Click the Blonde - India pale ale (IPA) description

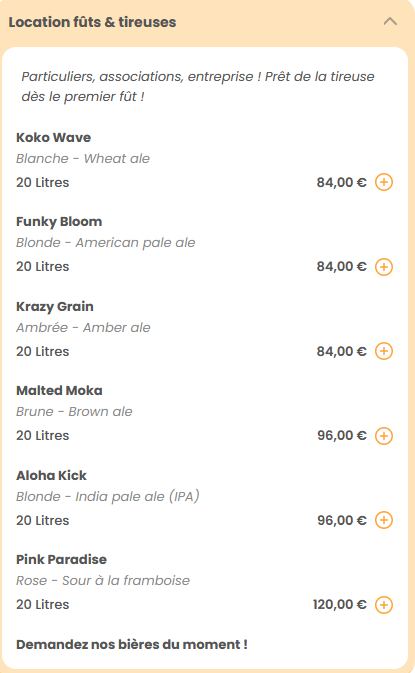pyautogui.click(x=108, y=496)
